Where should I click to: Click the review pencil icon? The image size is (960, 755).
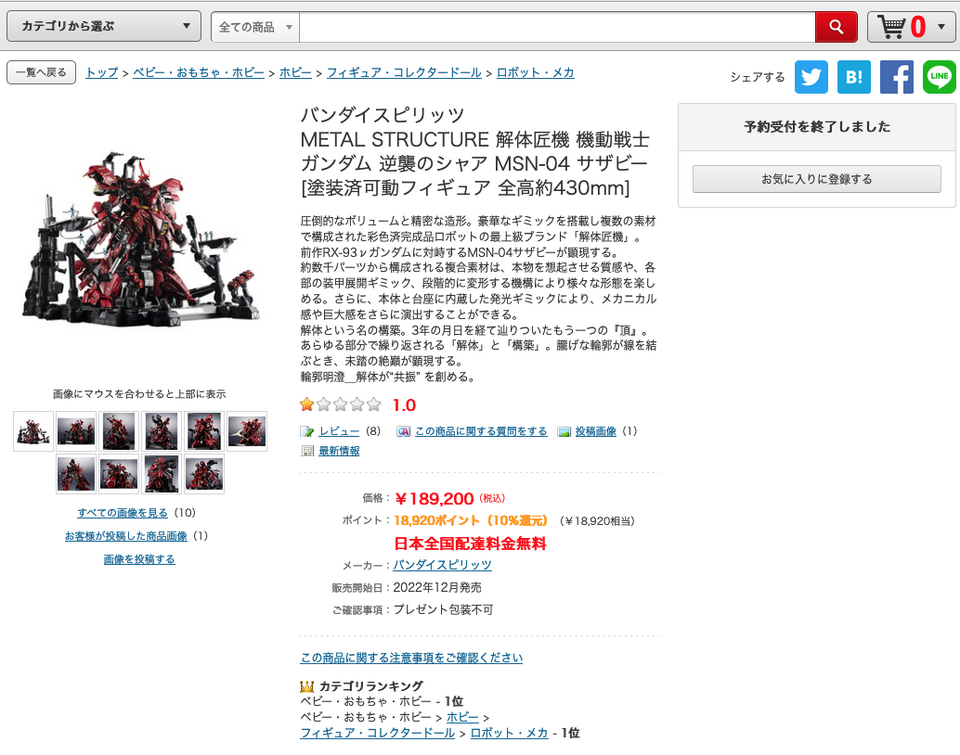click(307, 432)
